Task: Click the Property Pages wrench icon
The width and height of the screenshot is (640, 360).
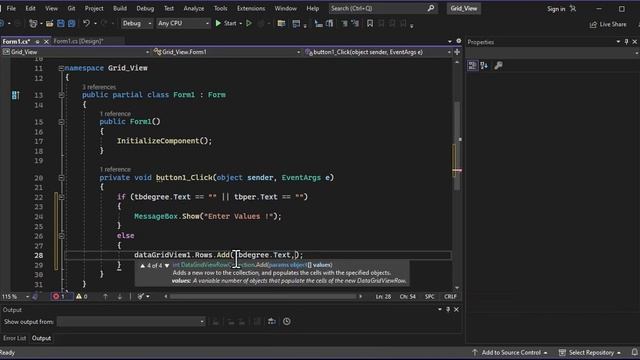Action: (498, 66)
